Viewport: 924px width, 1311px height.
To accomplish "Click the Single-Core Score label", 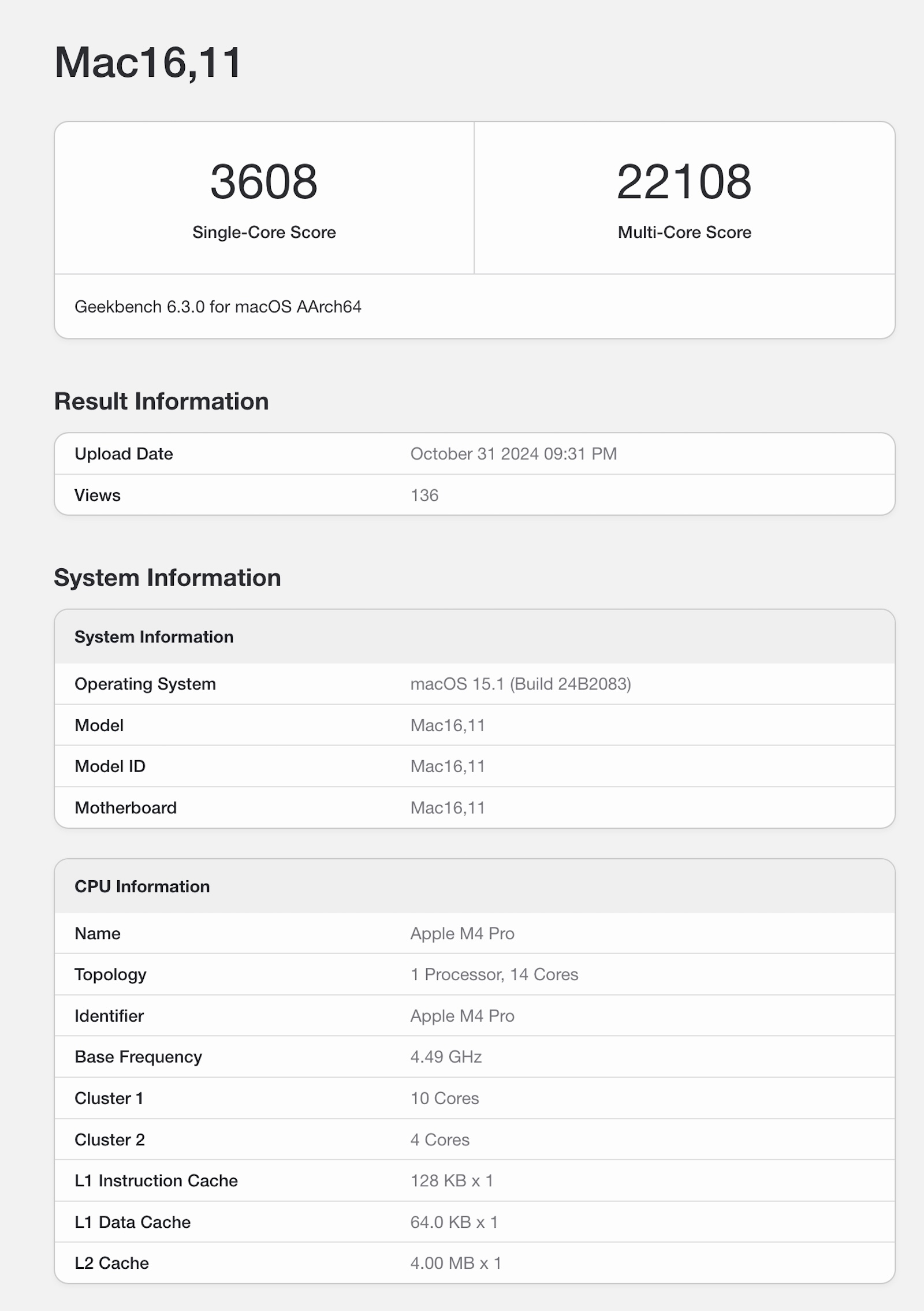I will pos(264,232).
